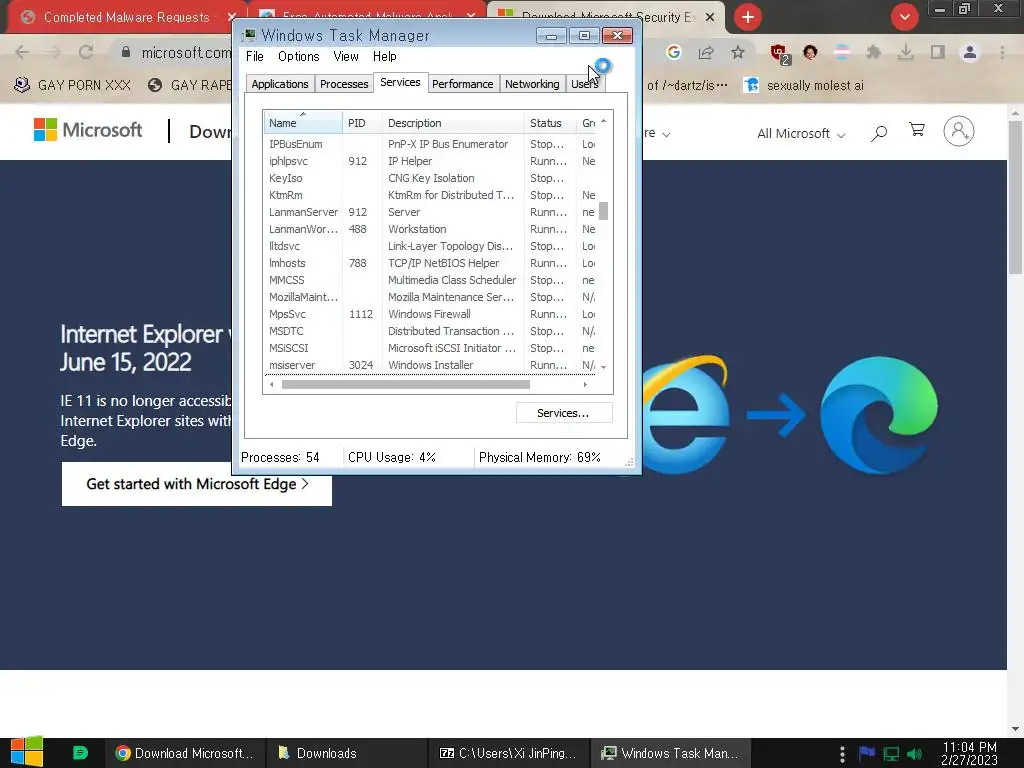
Task: Sort services by the Description column header
Action: 453,123
